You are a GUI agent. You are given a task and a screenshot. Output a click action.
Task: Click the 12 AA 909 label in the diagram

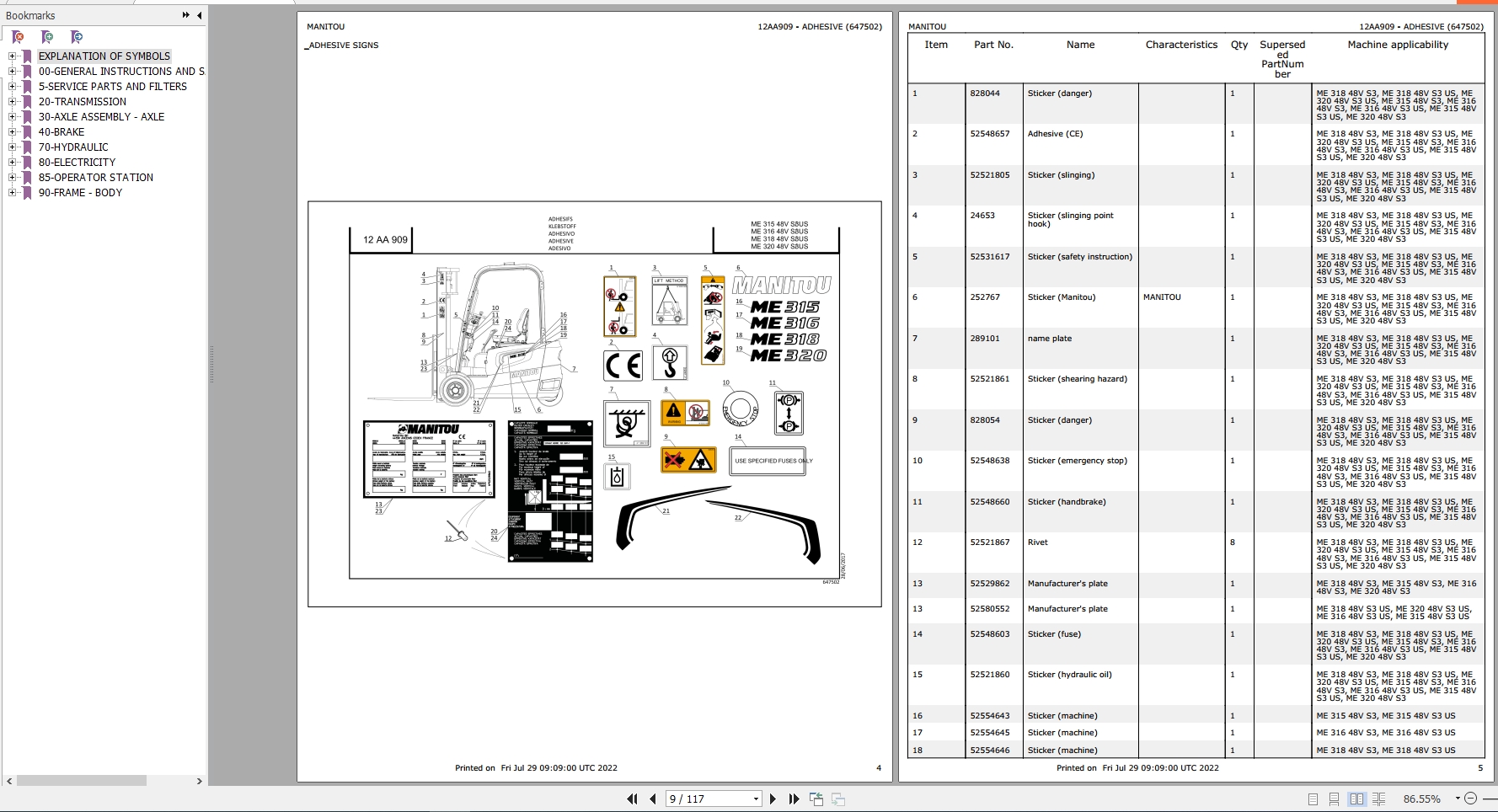(385, 240)
